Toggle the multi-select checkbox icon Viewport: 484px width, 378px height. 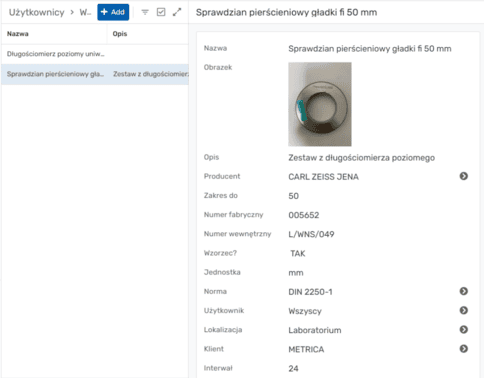(161, 12)
